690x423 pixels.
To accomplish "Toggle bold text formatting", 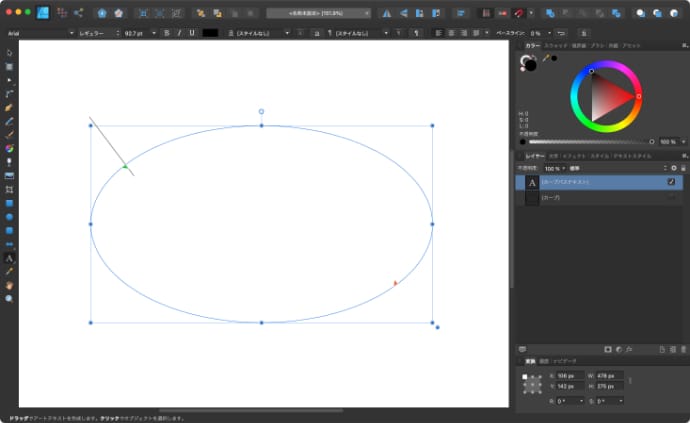I will click(x=166, y=33).
